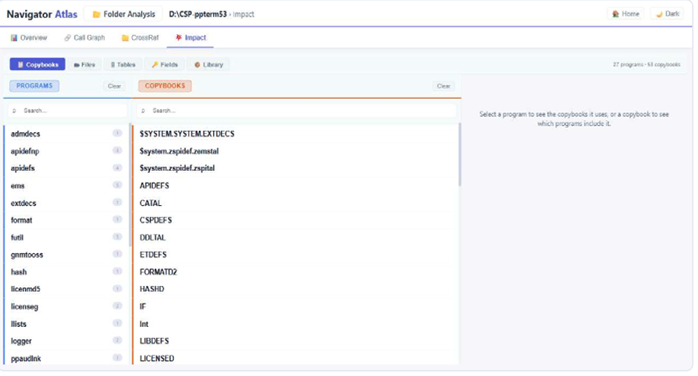Select the format program
This screenshot has height=376, width=698.
[x=67, y=220]
